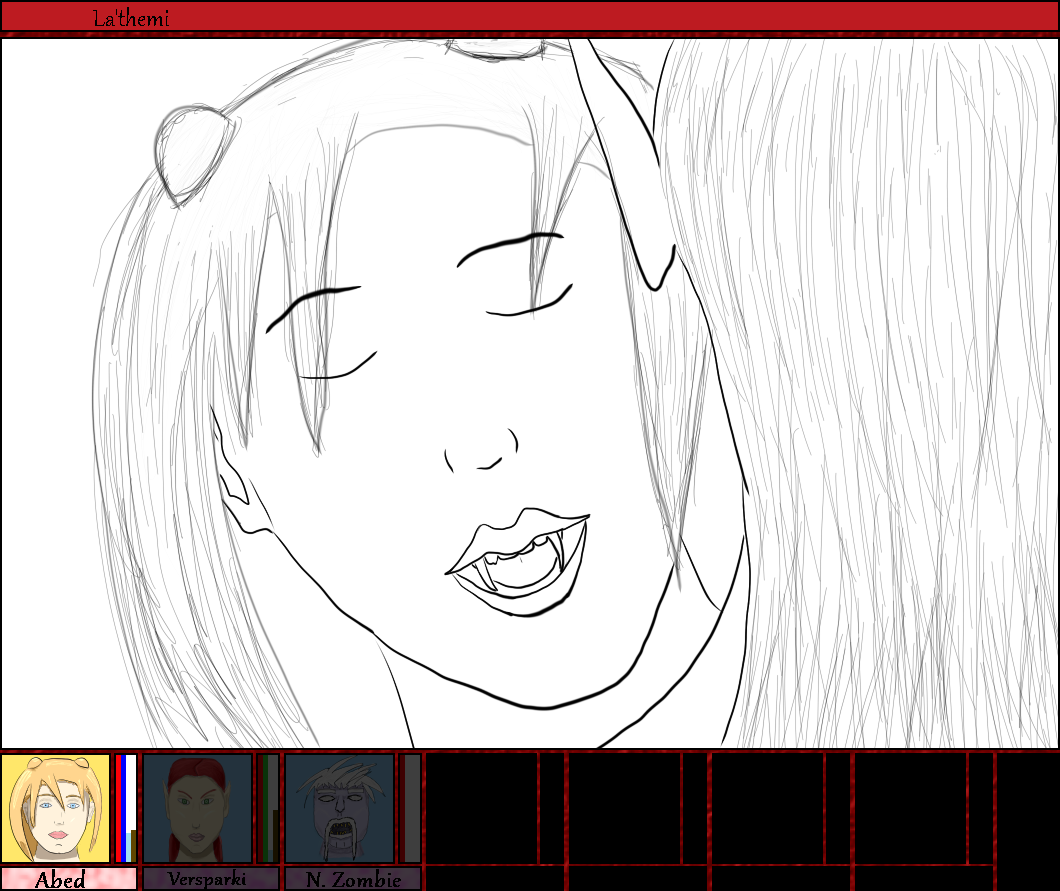The width and height of the screenshot is (1060, 891).
Task: Click the fourth empty party portrait slot
Action: click(x=909, y=808)
